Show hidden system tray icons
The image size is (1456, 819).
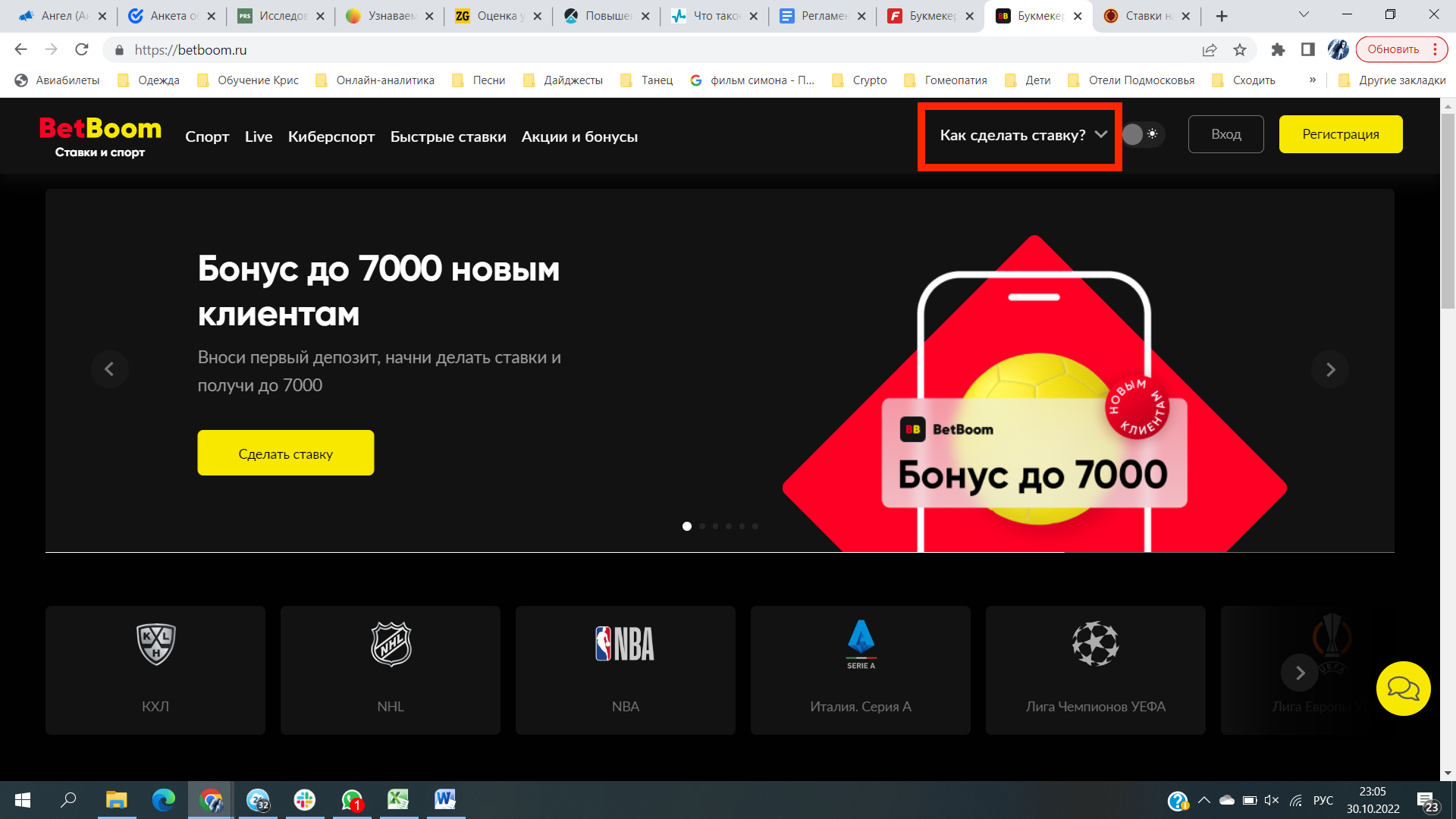point(1203,800)
